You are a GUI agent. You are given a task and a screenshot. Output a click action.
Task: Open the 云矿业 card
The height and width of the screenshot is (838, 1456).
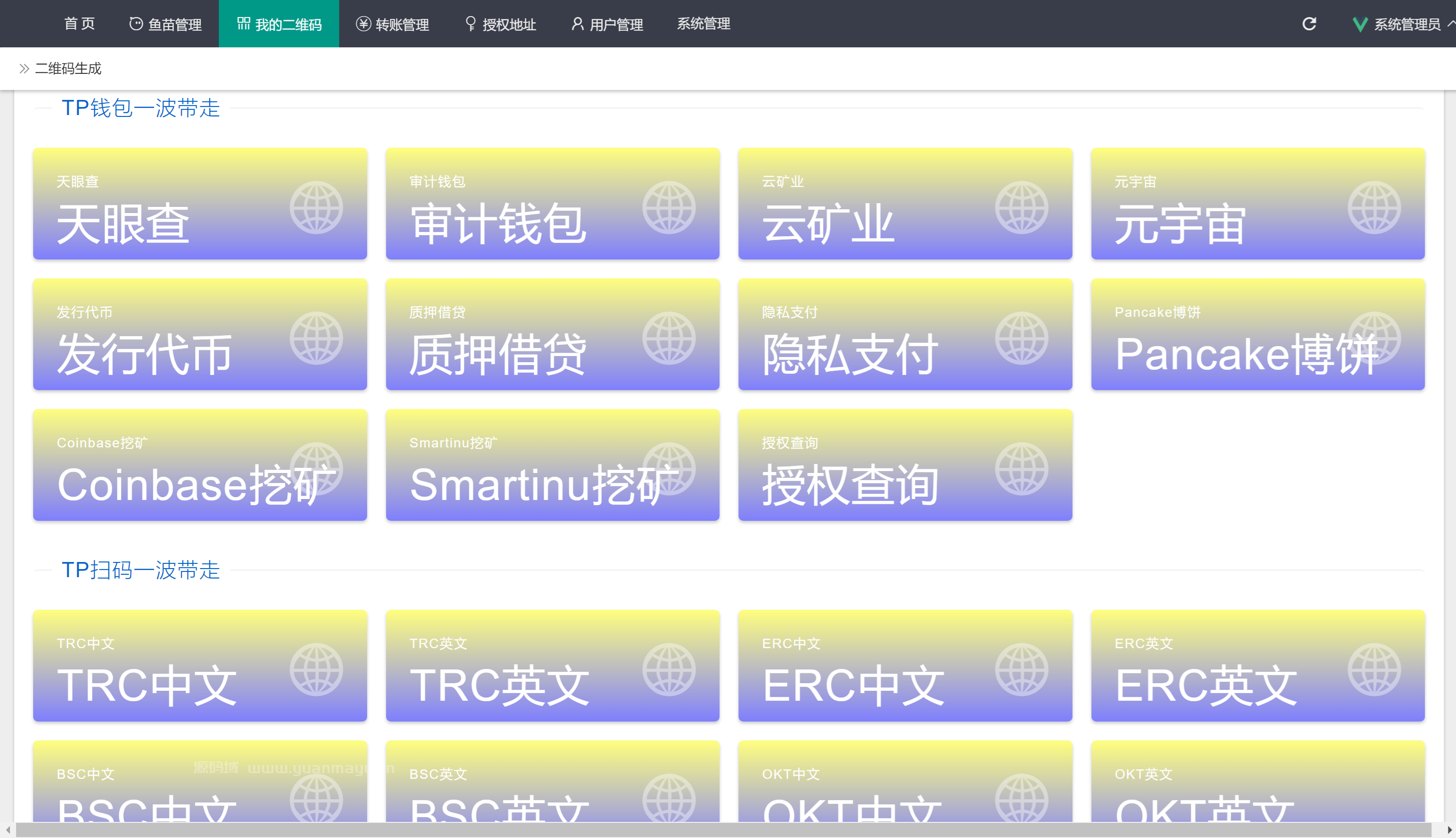tap(905, 205)
